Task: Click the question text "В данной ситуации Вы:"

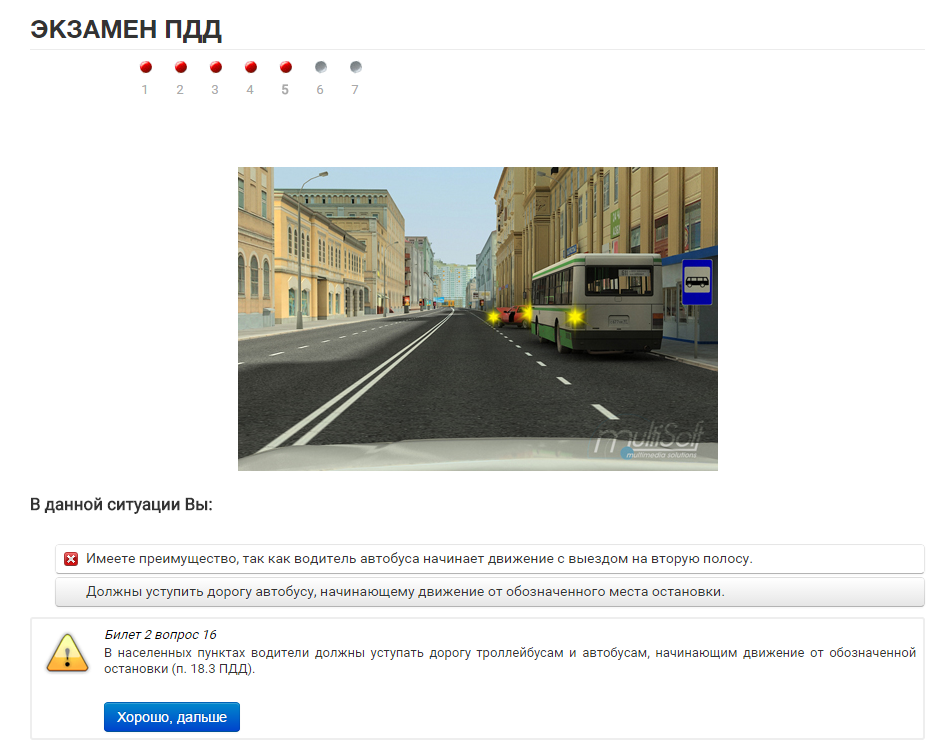Action: (x=121, y=505)
